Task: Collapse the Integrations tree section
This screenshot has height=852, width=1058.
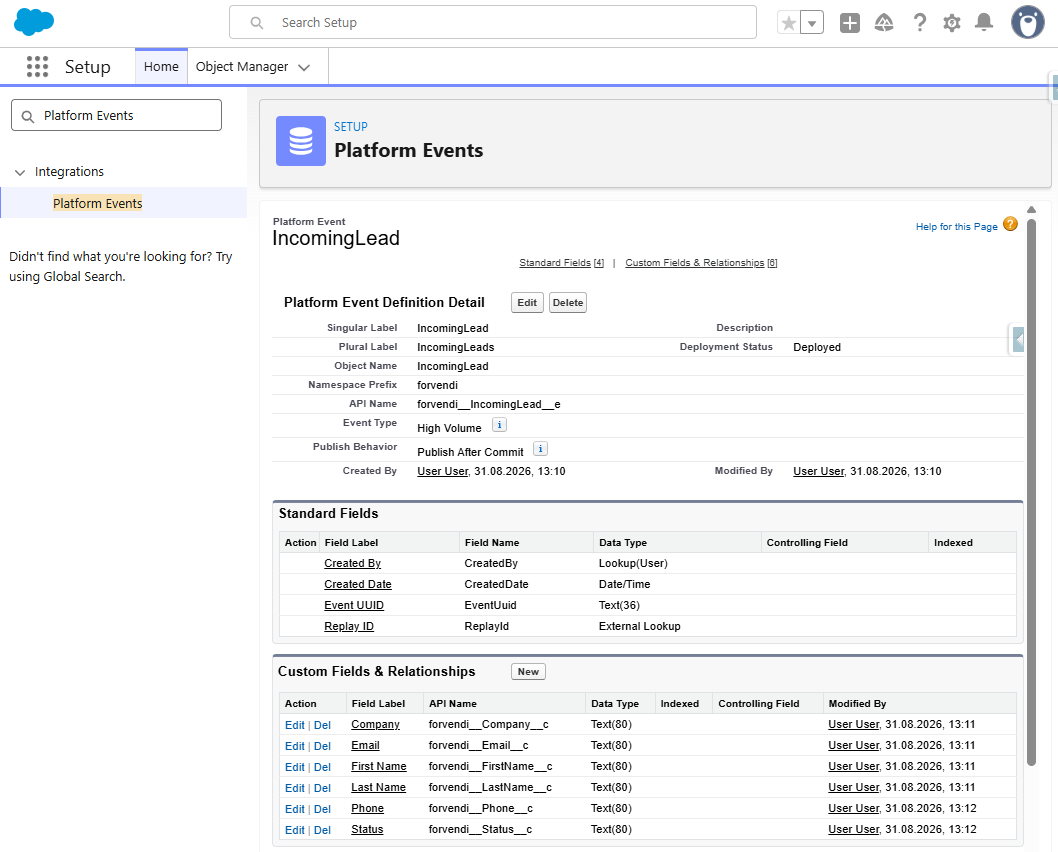Action: 20,173
